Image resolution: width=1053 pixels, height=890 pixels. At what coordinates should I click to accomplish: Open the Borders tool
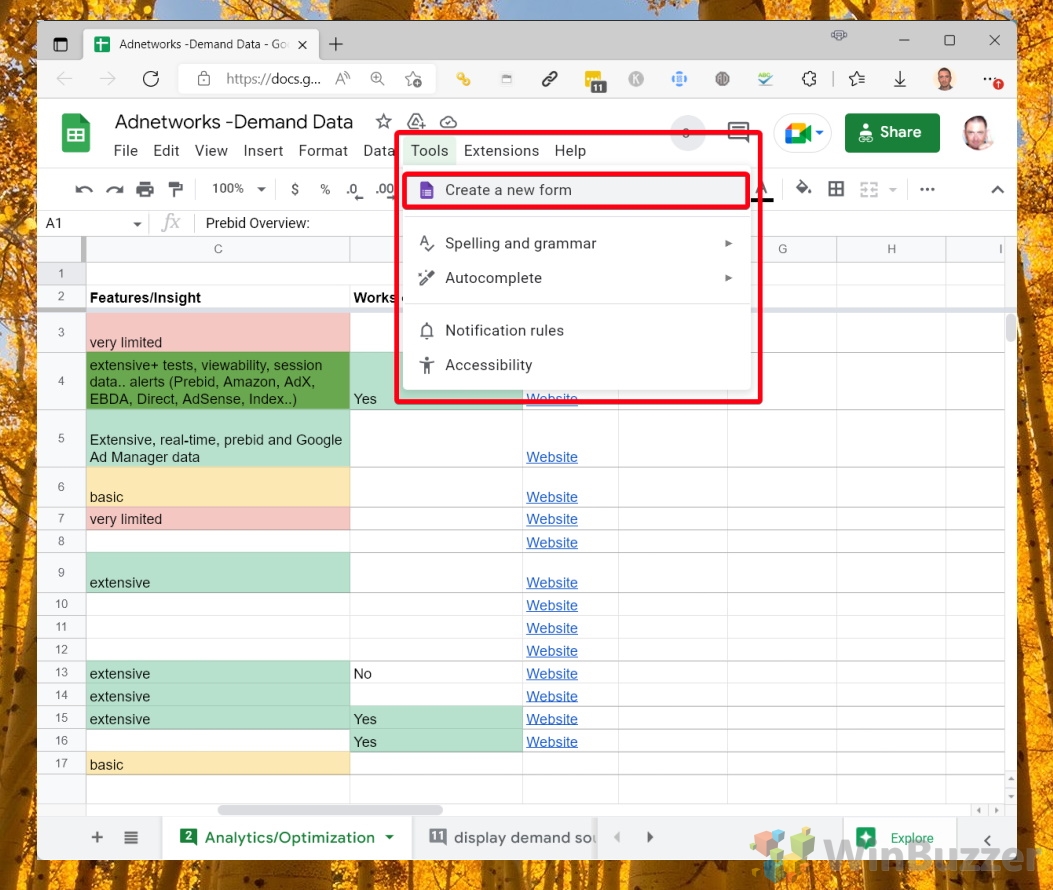pos(836,189)
